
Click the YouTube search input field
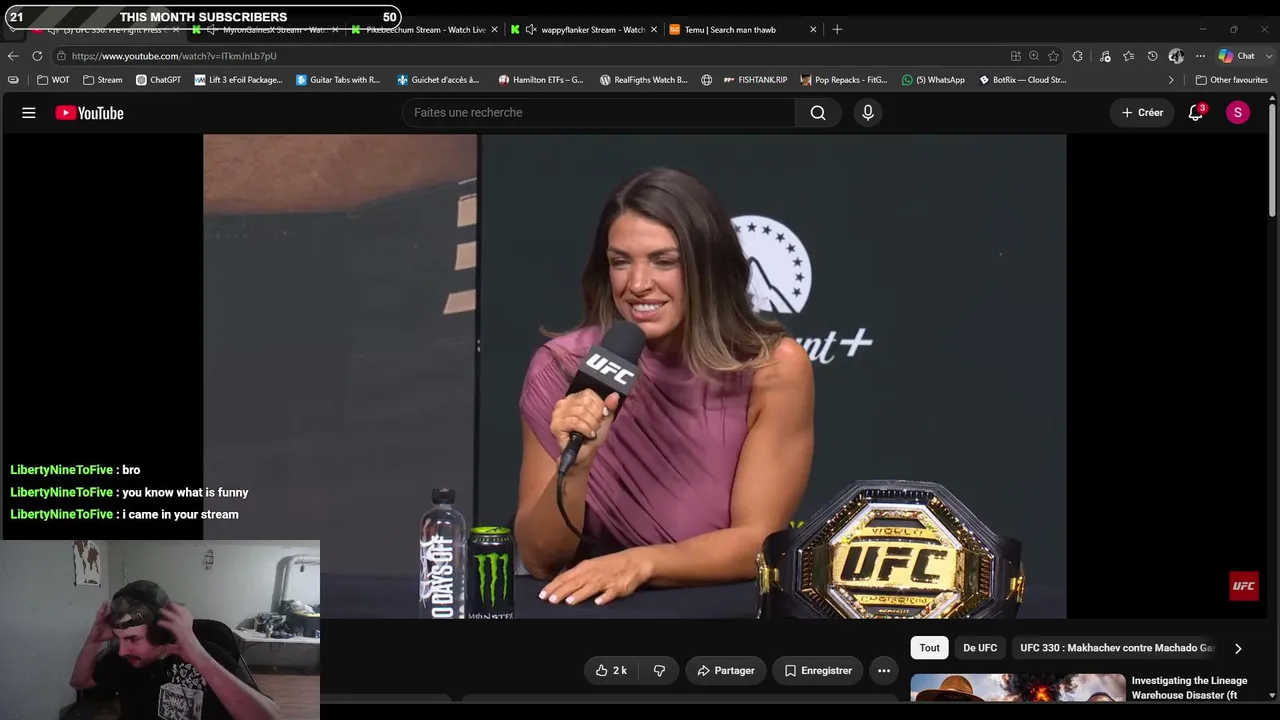click(x=598, y=113)
